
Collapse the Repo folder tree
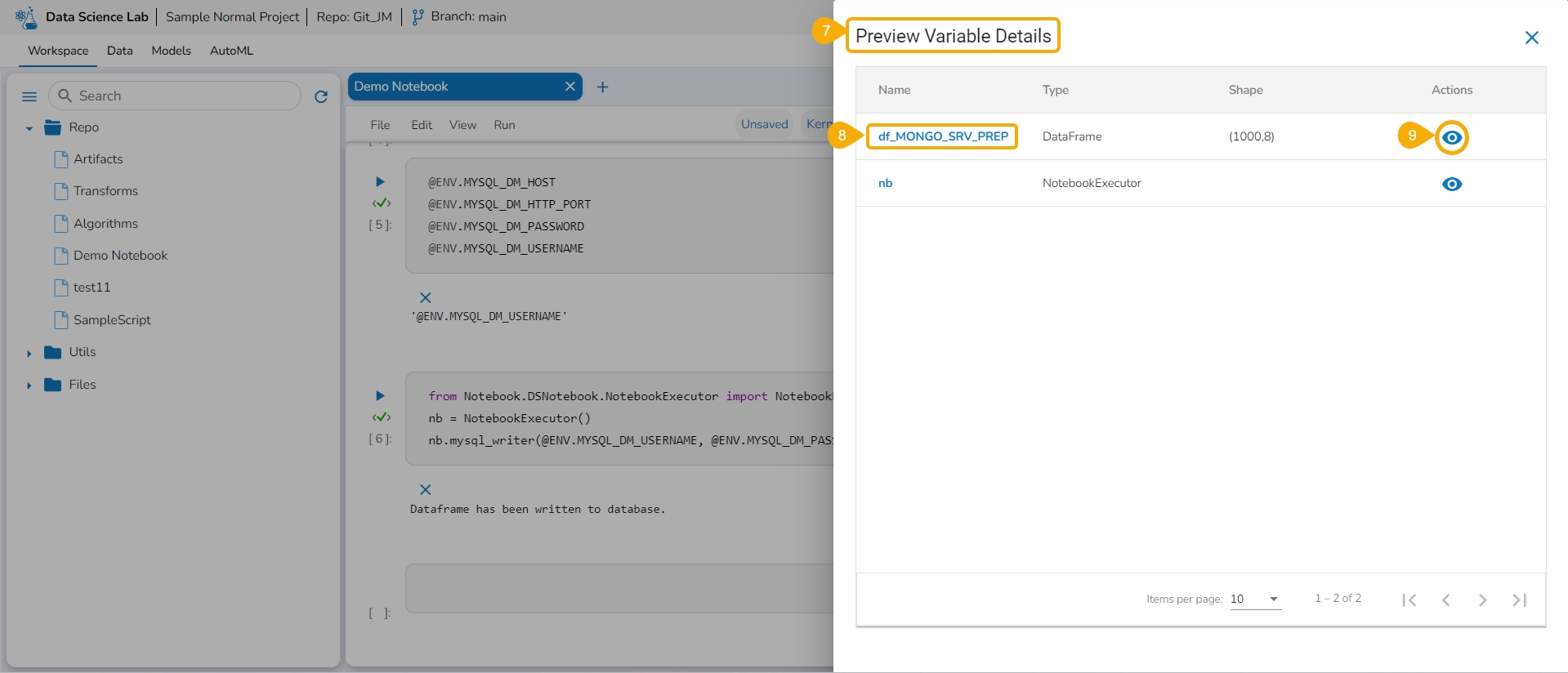[29, 128]
